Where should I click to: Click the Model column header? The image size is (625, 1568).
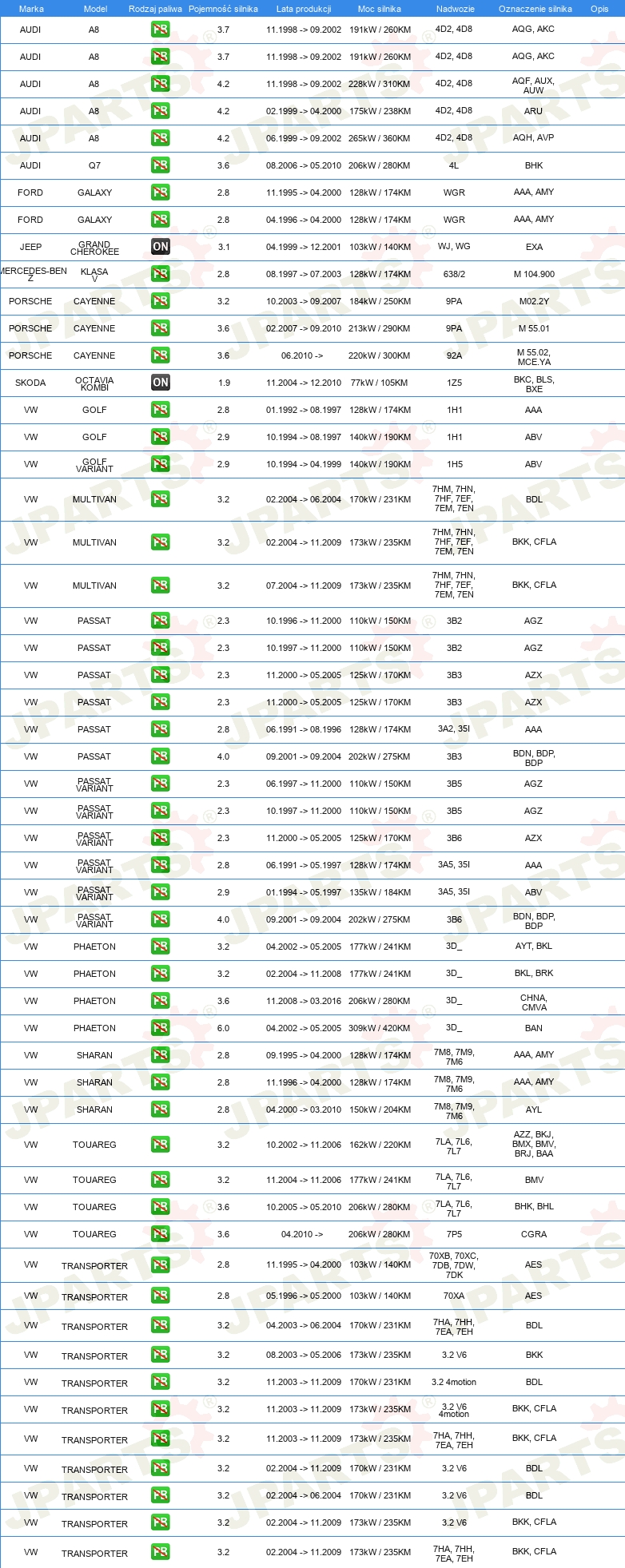[95, 9]
